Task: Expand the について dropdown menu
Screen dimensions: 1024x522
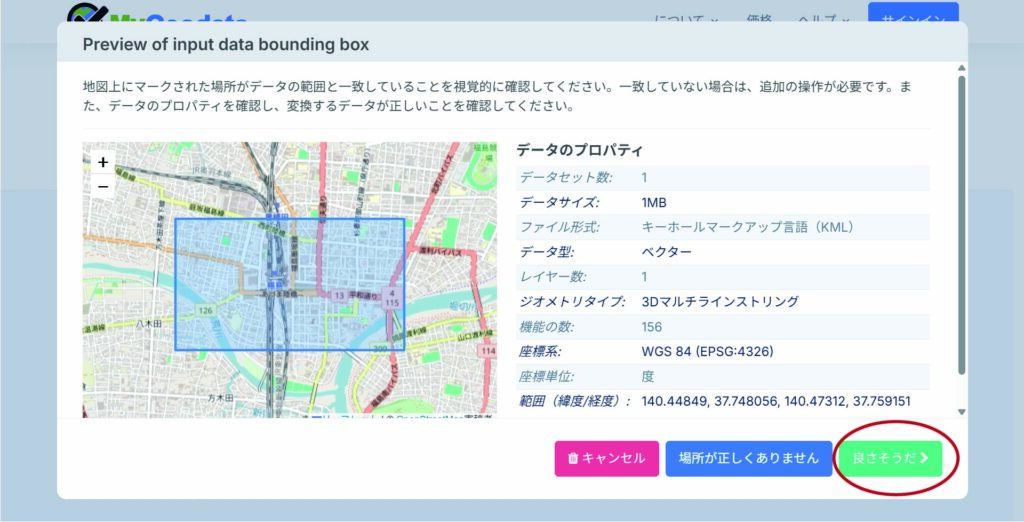Action: 686,20
